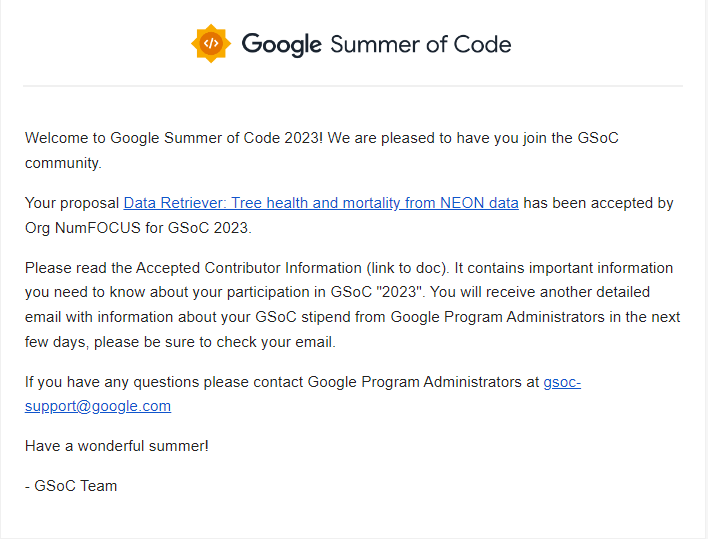Screen dimensions: 708x539
Task: Click the "Org NumFOCUS for GSoC 2023." line
Action: (x=138, y=228)
